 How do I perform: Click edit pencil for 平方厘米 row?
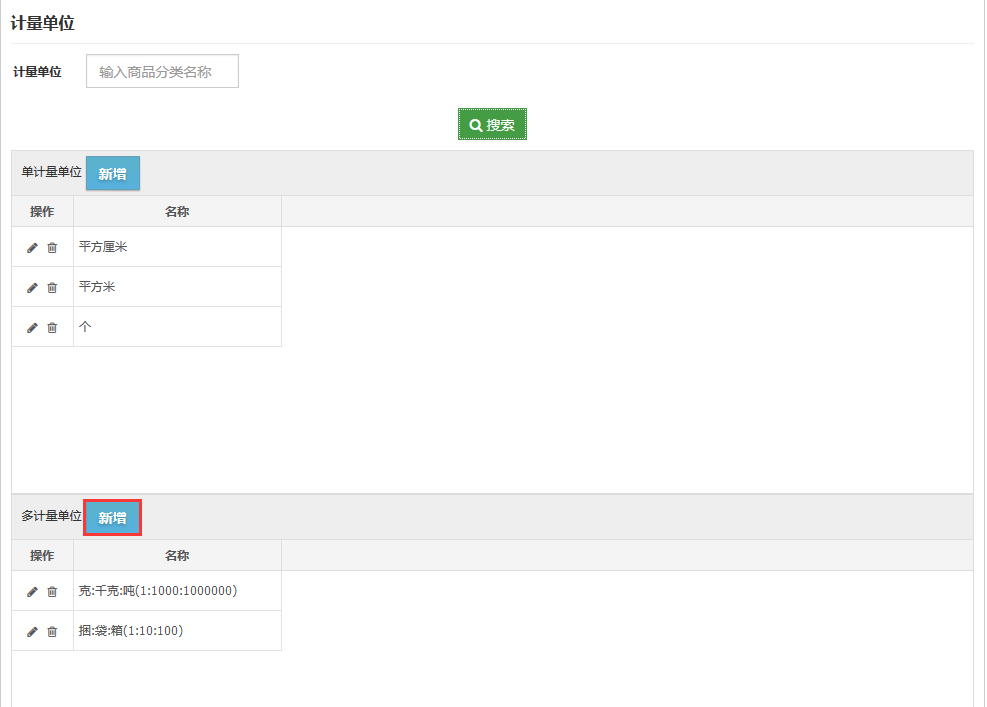coord(32,248)
